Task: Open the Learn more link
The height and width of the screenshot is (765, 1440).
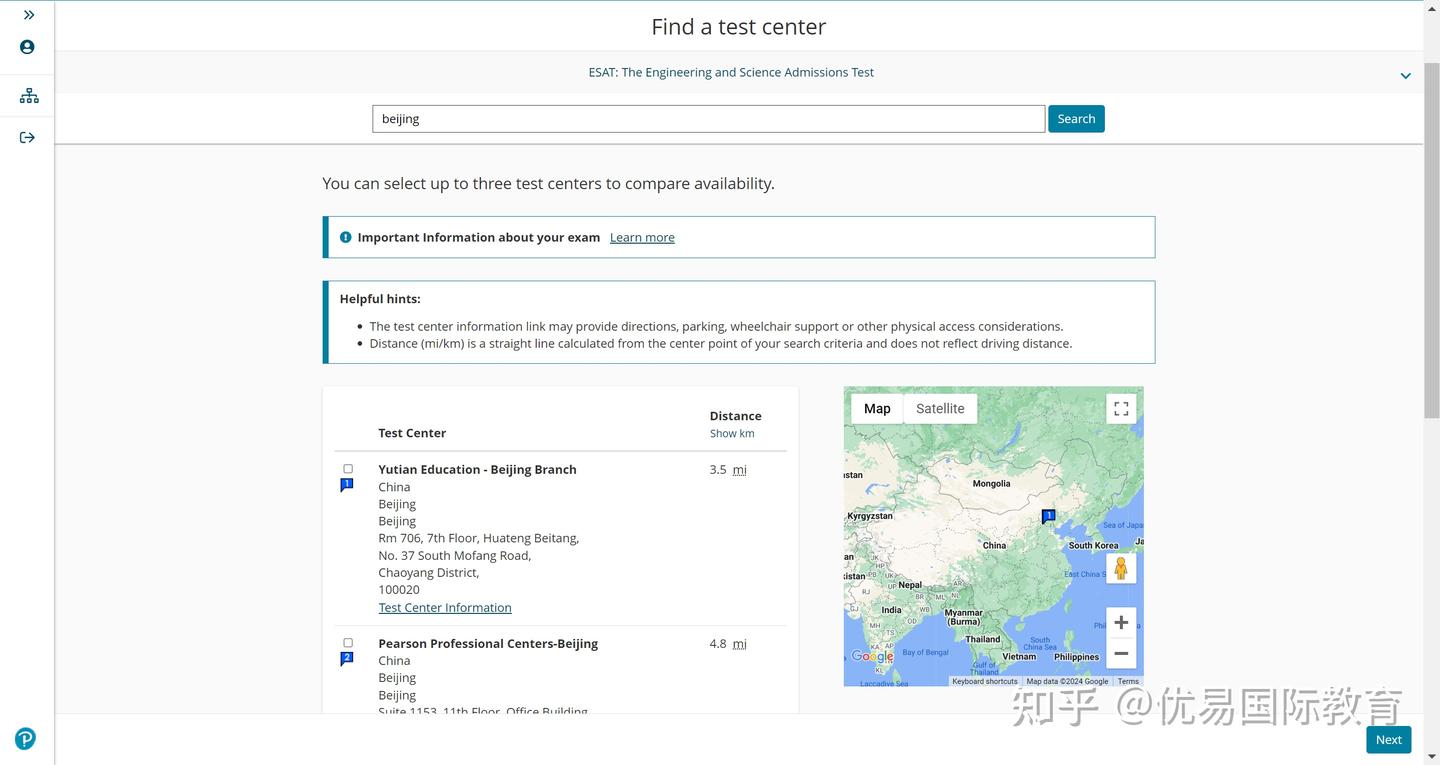Action: coord(642,237)
